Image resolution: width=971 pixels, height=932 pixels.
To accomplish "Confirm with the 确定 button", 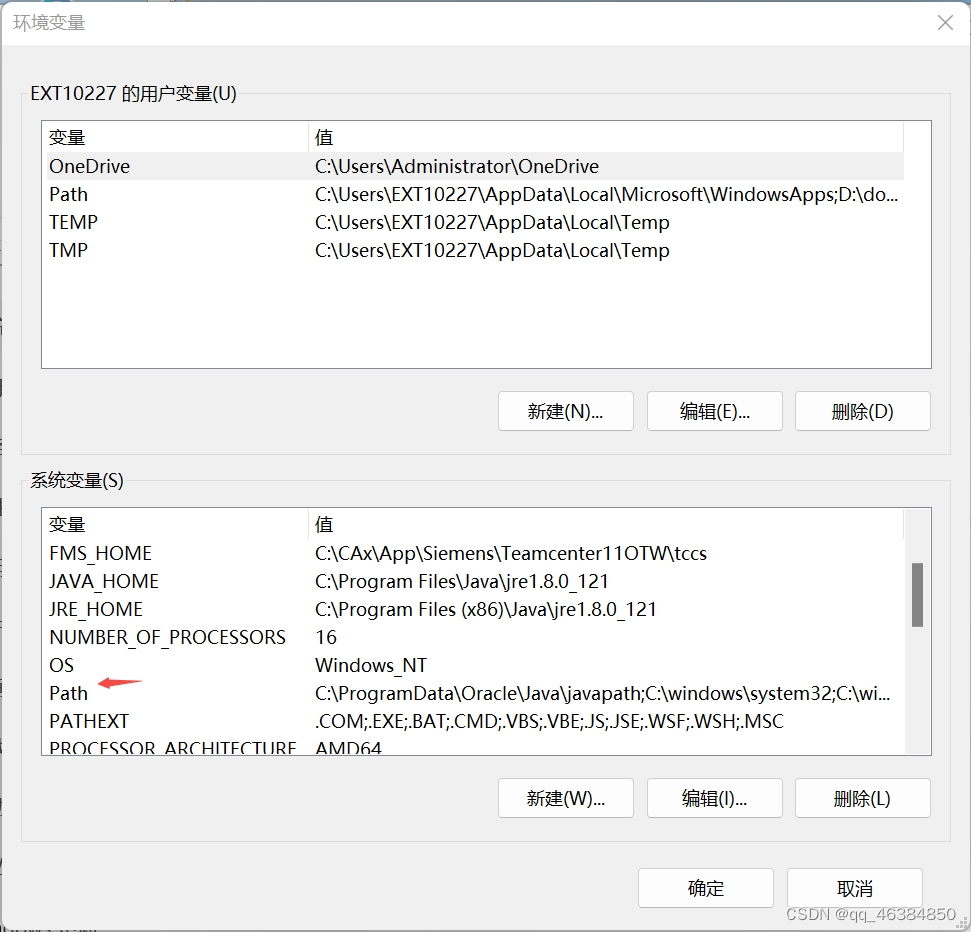I will (x=706, y=888).
